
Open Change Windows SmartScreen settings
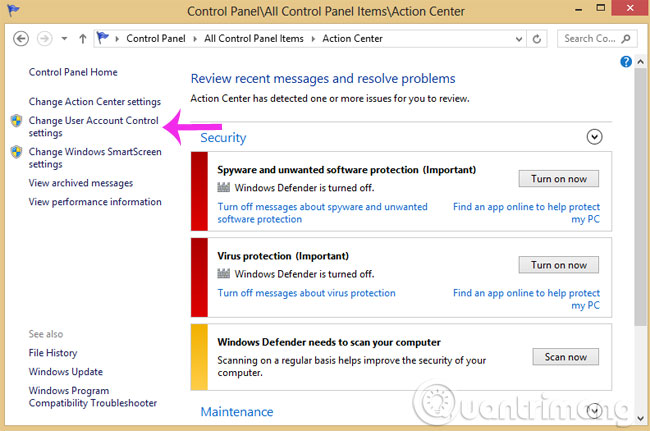pos(95,158)
